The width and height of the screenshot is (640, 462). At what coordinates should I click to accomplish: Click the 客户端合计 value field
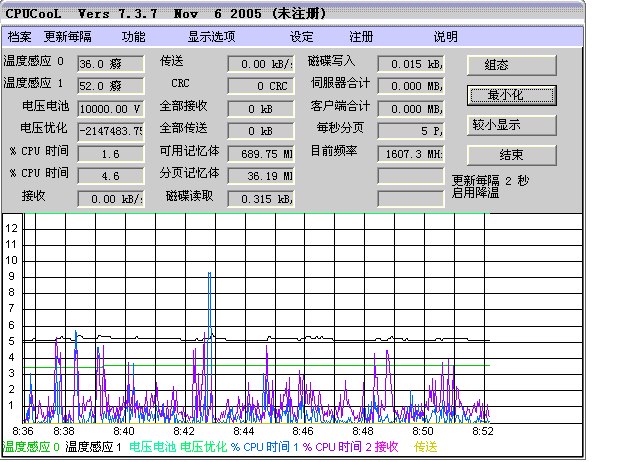(411, 109)
